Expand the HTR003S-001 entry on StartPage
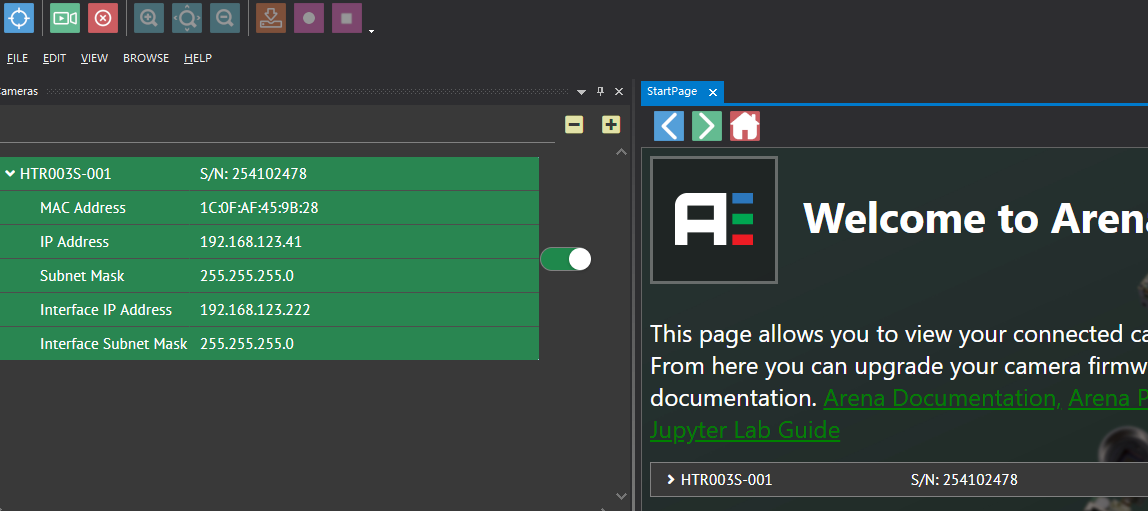This screenshot has width=1148, height=511. coord(671,480)
